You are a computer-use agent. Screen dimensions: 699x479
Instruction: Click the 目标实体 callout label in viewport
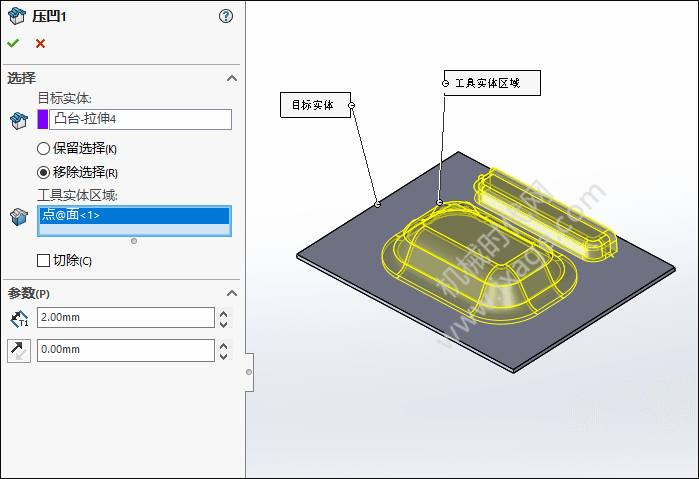pos(315,105)
